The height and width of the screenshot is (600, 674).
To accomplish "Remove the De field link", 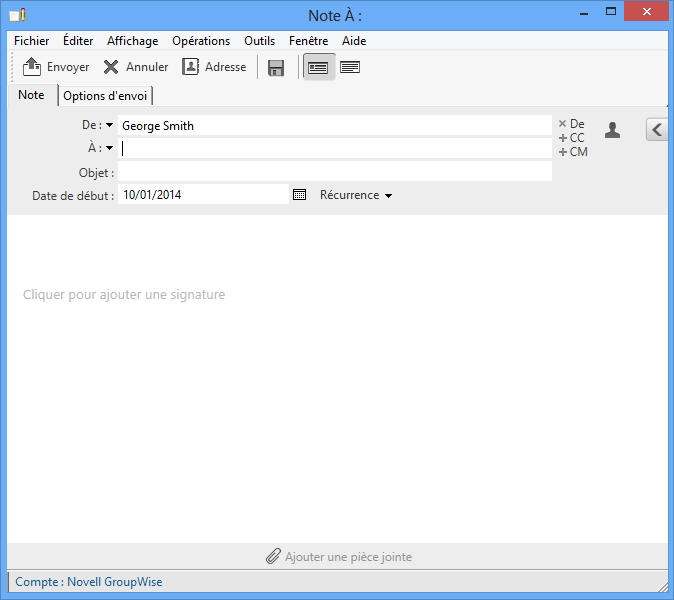I will coord(571,124).
